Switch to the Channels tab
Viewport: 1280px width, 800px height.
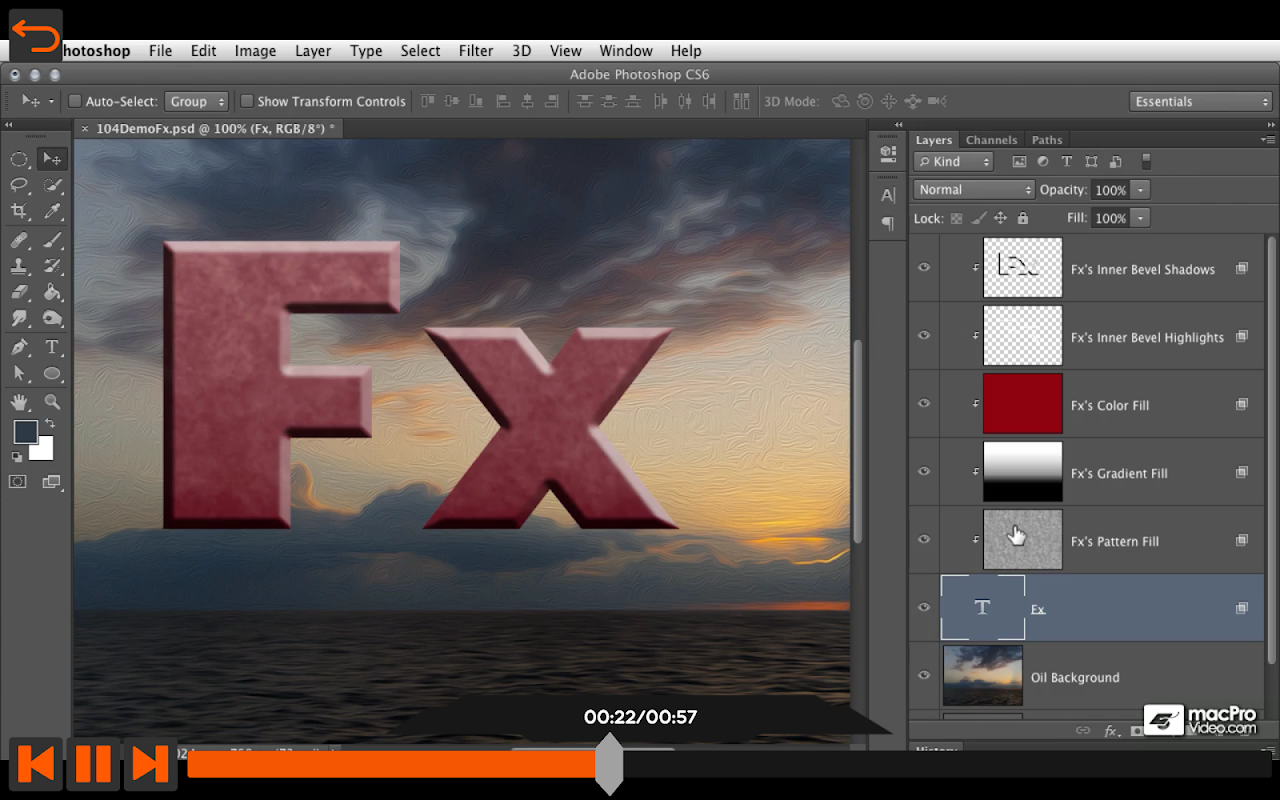991,140
